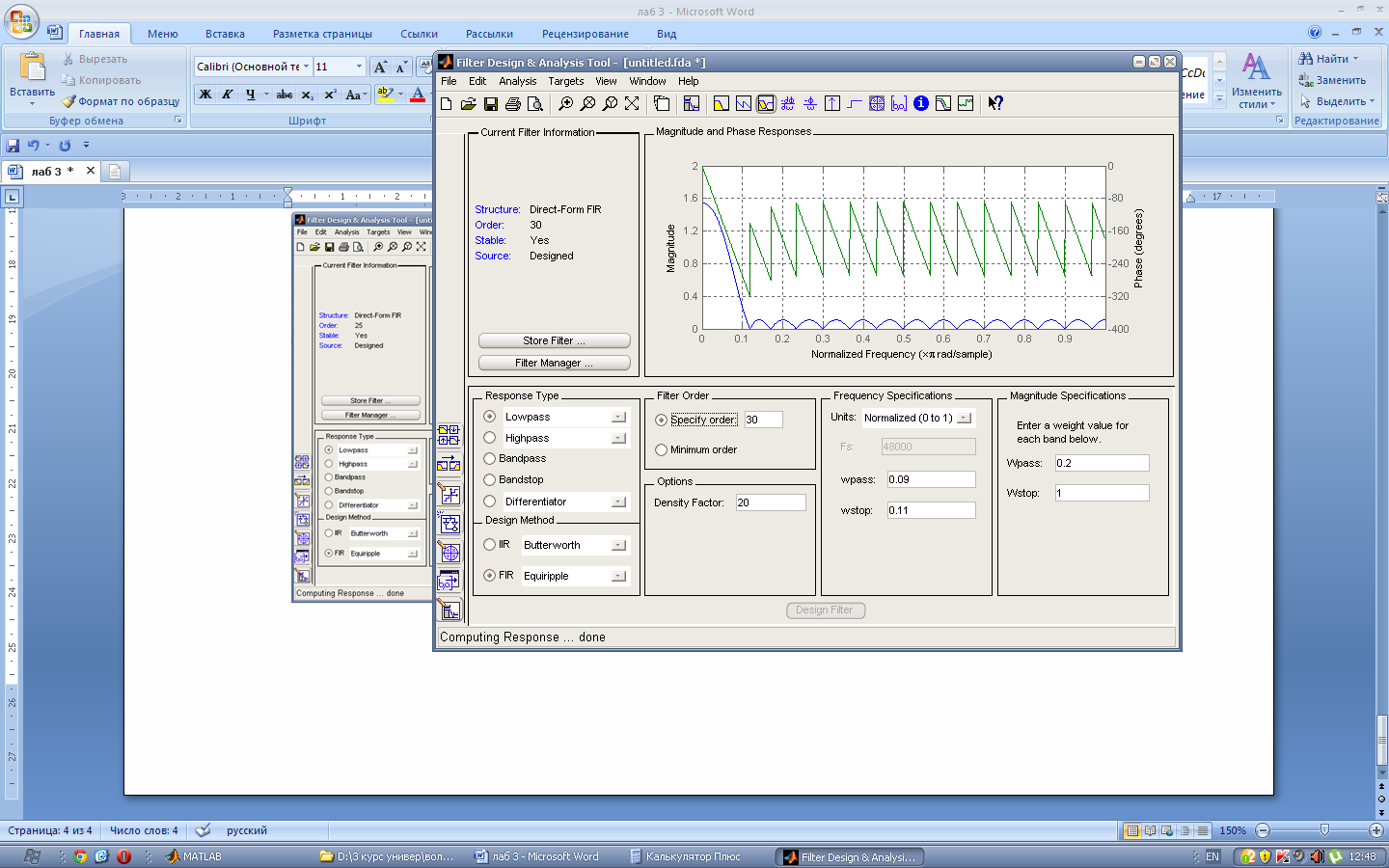
Task: Open Butterworth IIR method dropdown
Action: [x=618, y=545]
